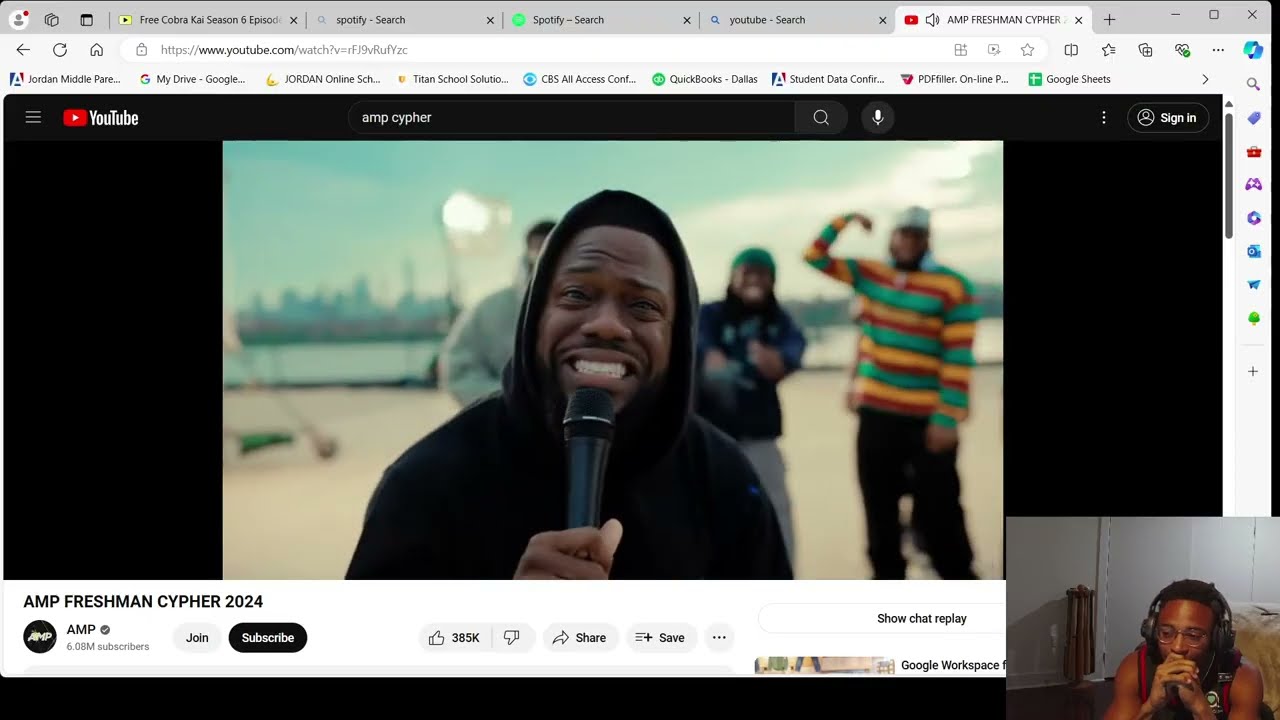Add this page to favorites with the star

click(1027, 50)
